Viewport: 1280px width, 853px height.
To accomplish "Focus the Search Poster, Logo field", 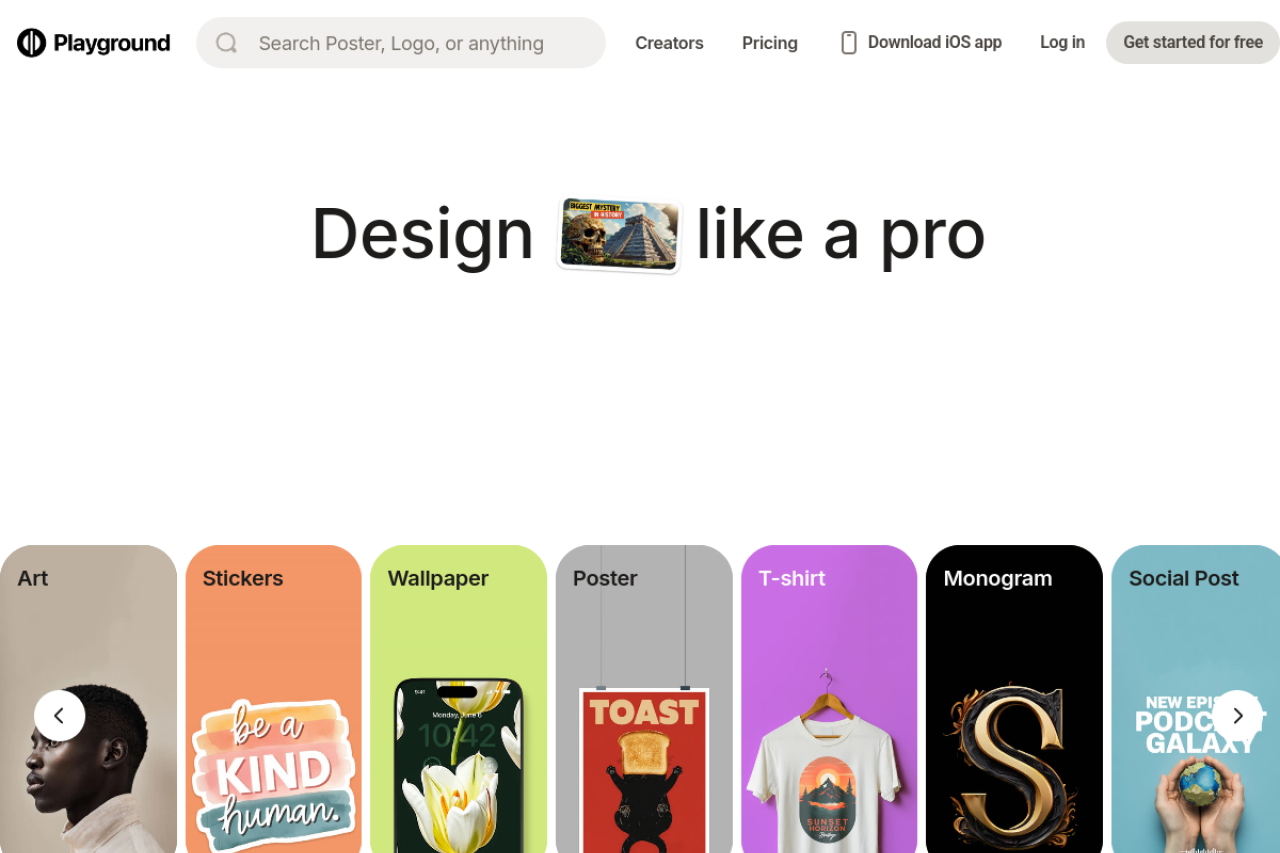I will point(401,43).
